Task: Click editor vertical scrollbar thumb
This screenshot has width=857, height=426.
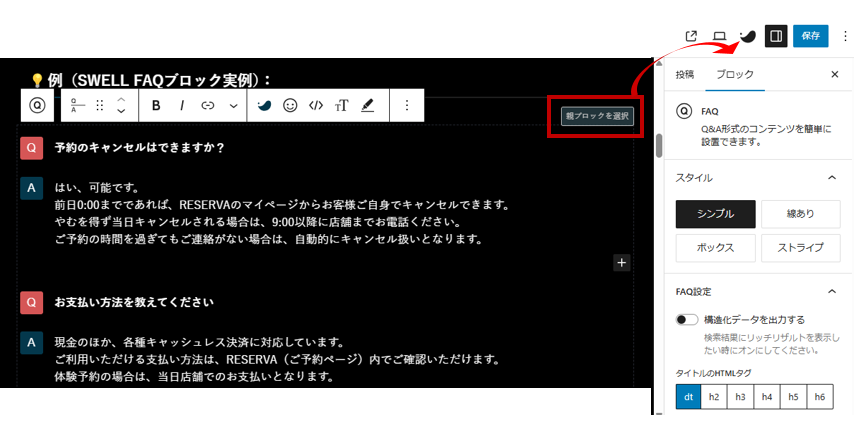Action: point(659,145)
